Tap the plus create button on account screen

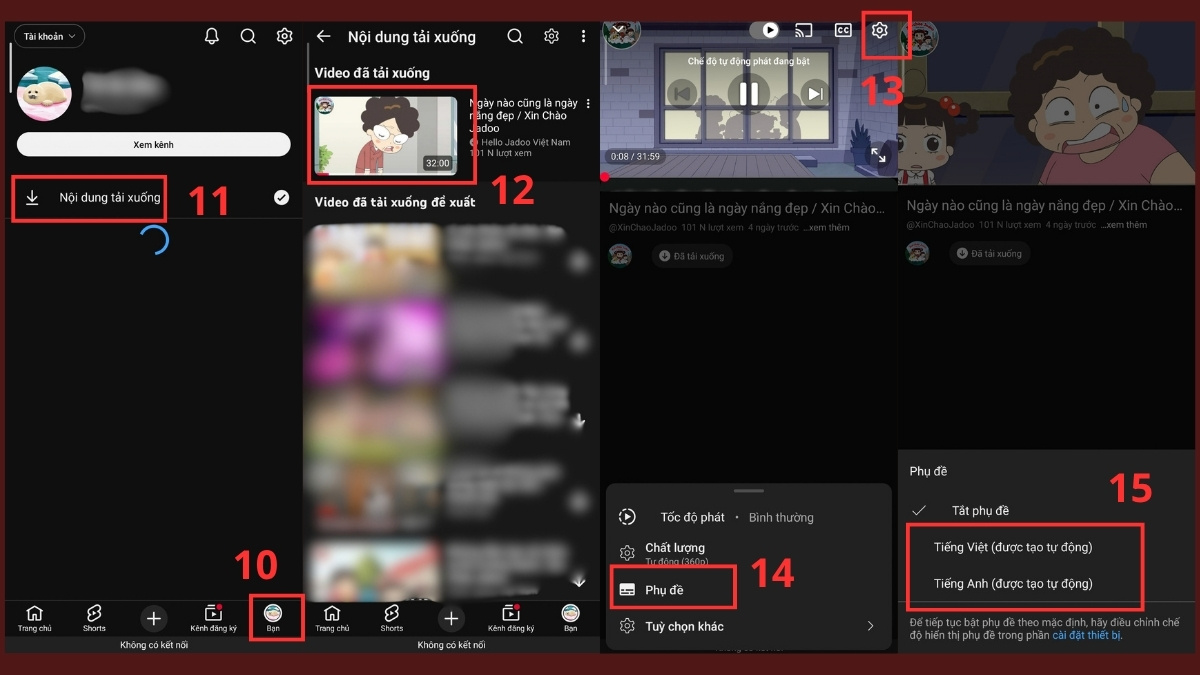[x=153, y=618]
